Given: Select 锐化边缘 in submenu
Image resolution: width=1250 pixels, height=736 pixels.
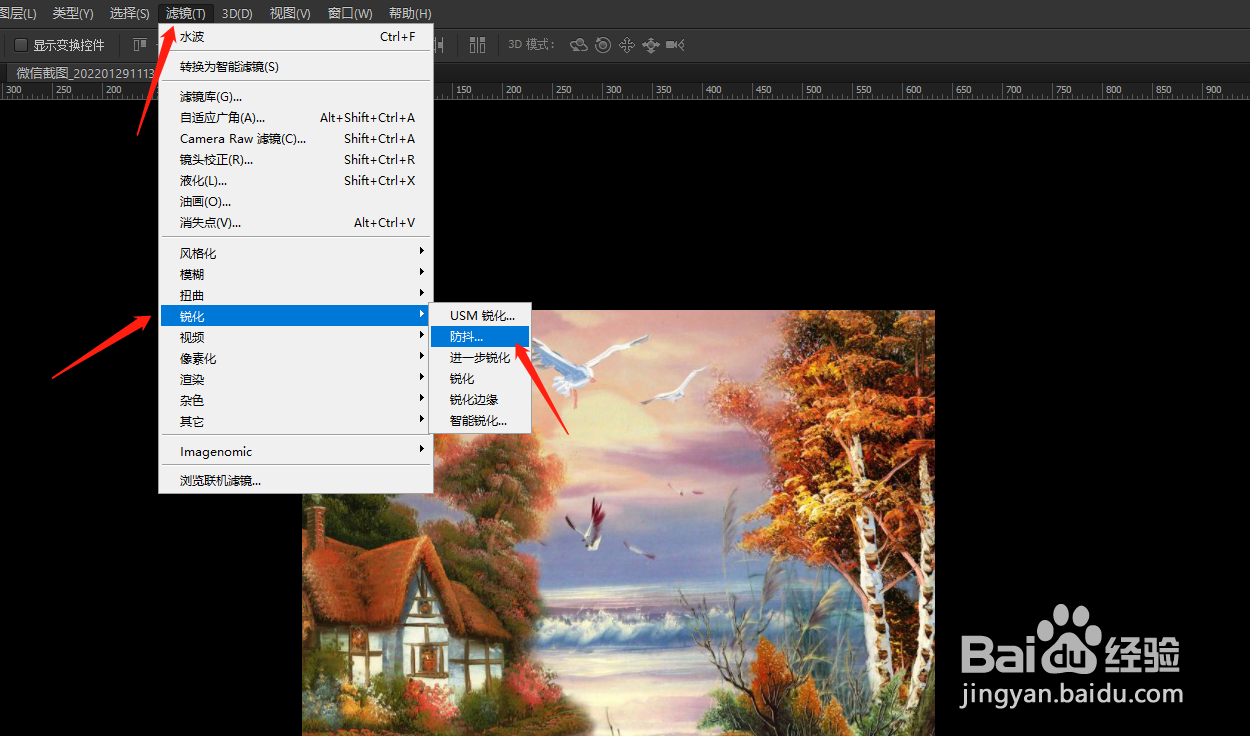Looking at the screenshot, I should point(480,399).
